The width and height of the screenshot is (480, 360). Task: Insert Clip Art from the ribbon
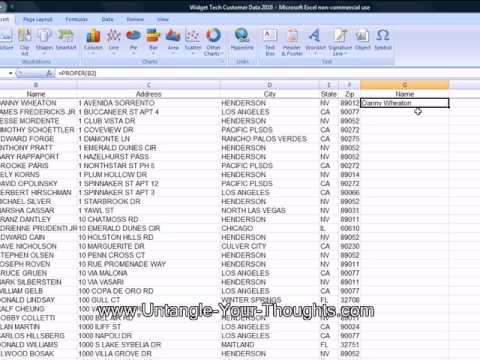click(x=24, y=42)
